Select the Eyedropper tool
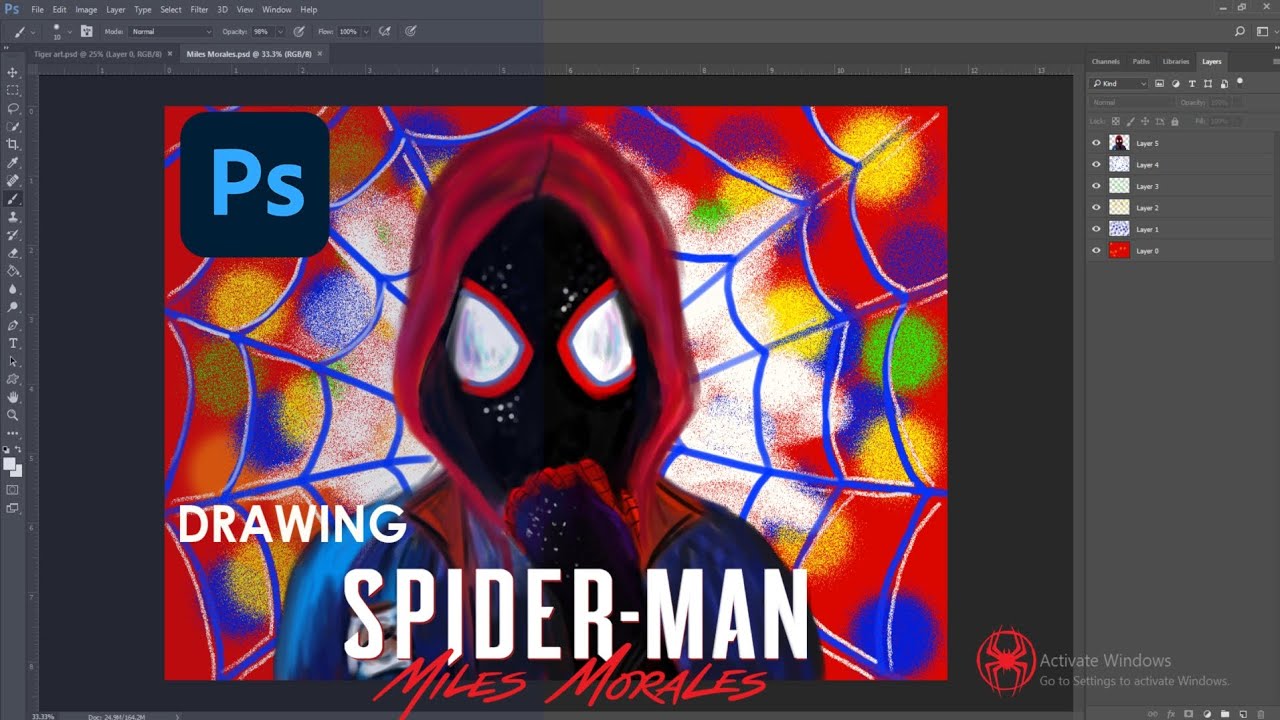 pyautogui.click(x=13, y=162)
